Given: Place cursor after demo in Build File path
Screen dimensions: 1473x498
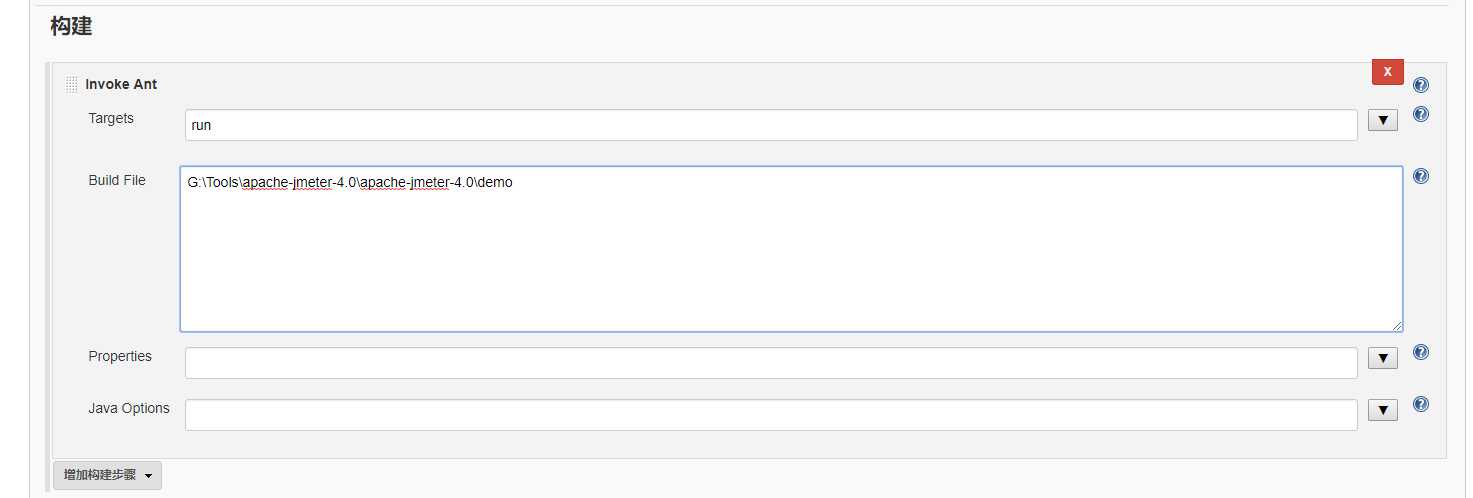Looking at the screenshot, I should pyautogui.click(x=514, y=183).
